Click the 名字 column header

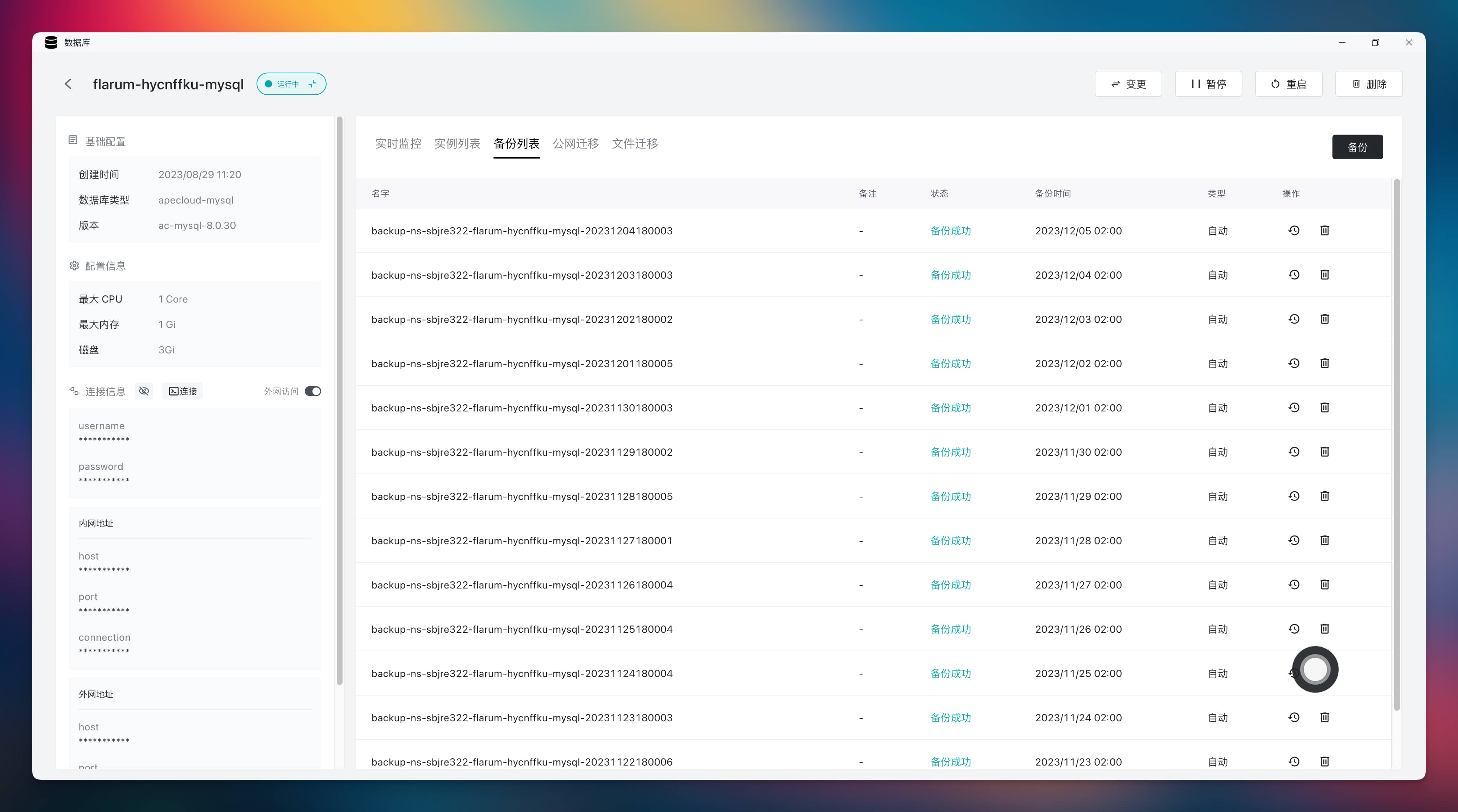380,193
